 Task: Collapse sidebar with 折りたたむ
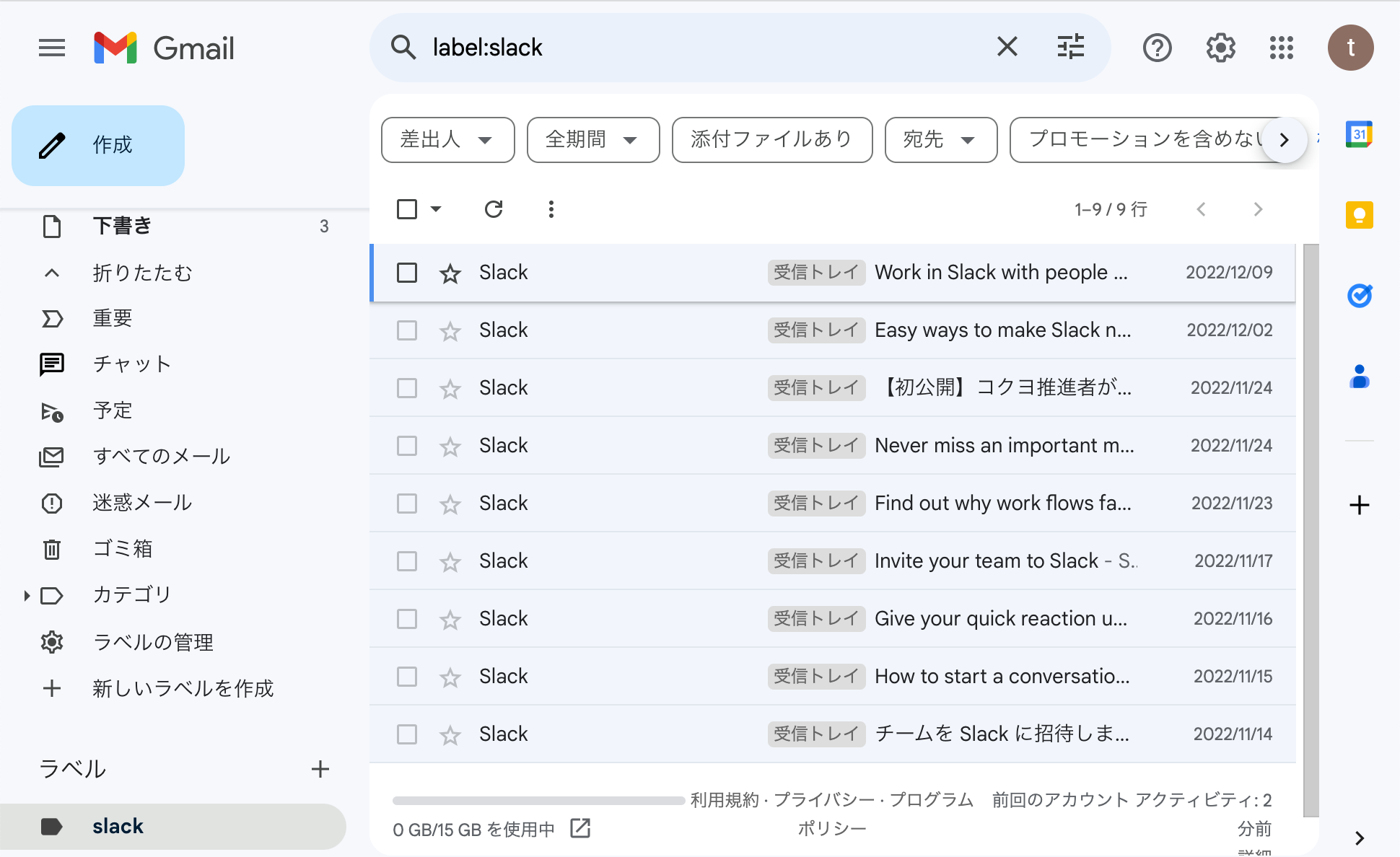(x=143, y=273)
